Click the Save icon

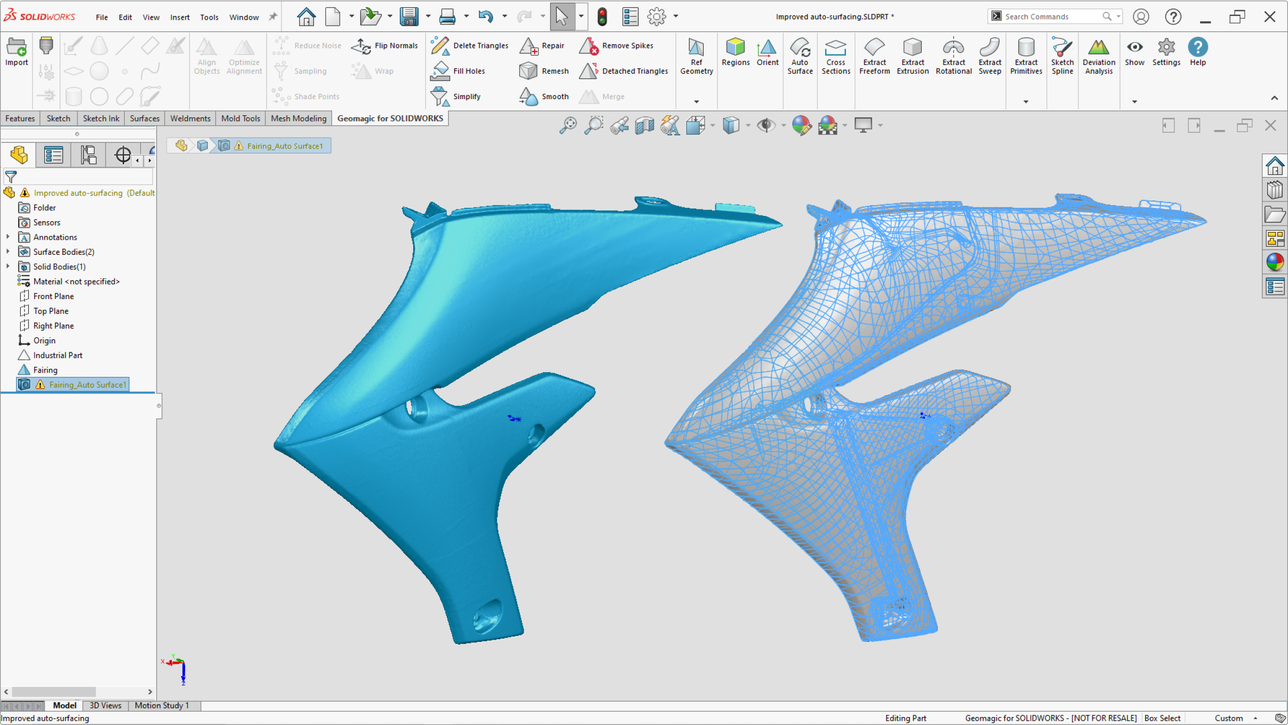point(408,17)
